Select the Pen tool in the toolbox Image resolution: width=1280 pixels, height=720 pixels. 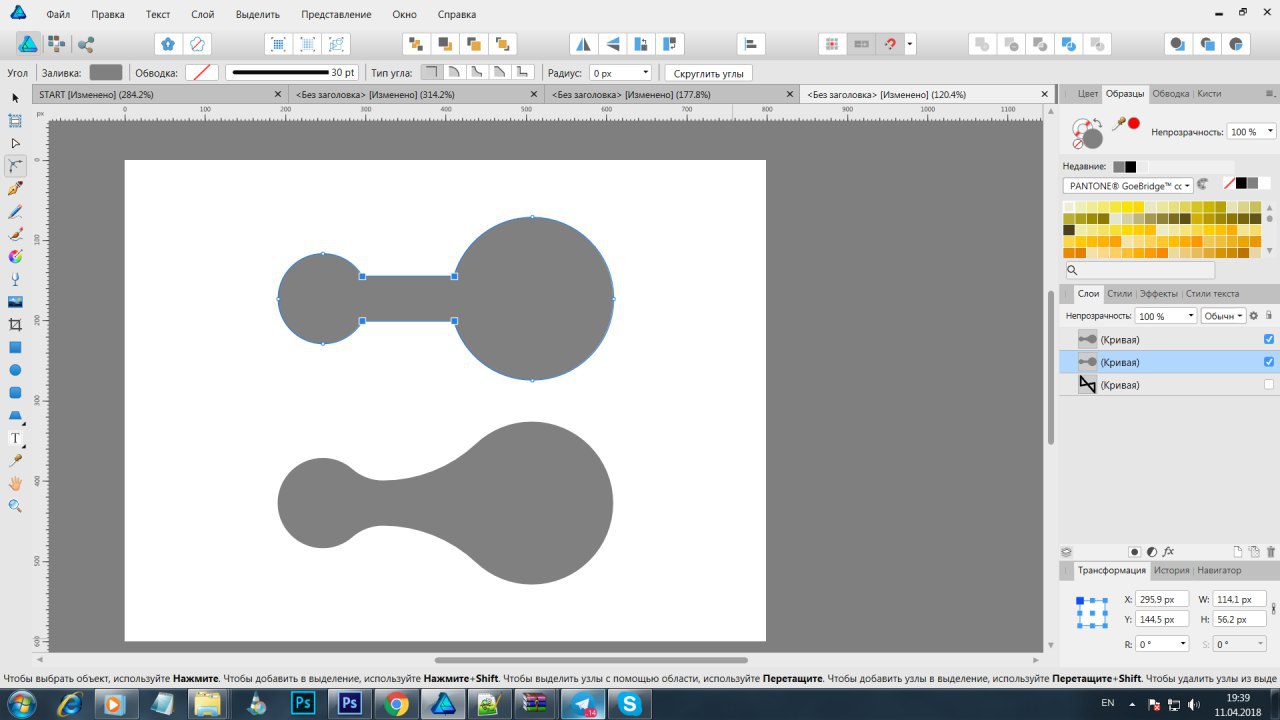coord(15,188)
